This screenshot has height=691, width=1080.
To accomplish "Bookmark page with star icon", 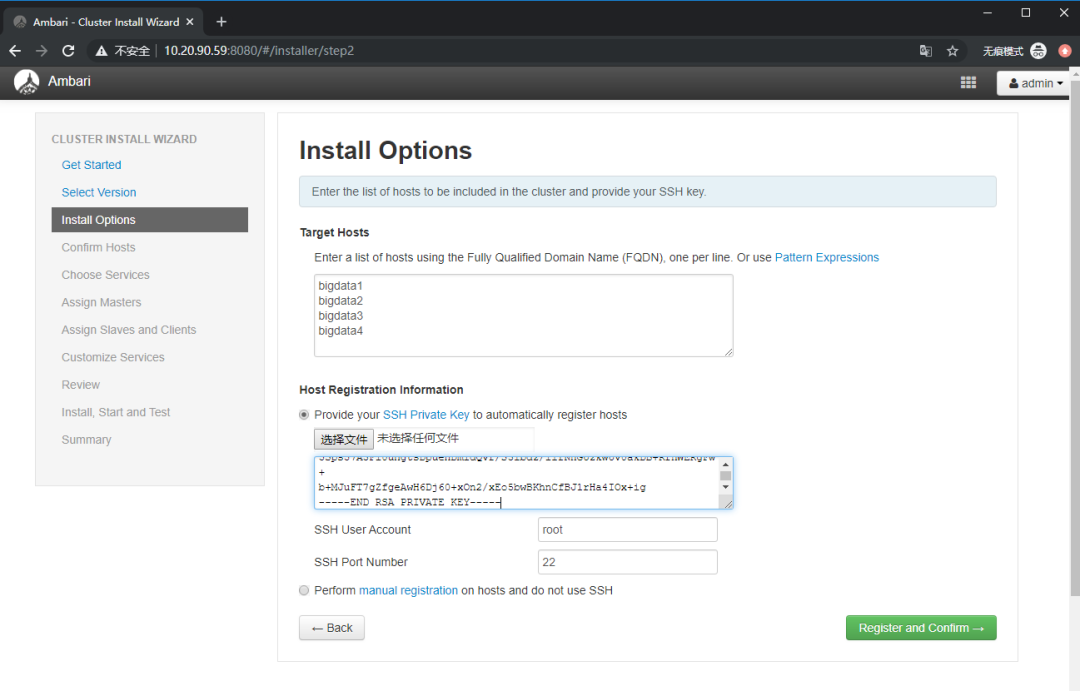I will 953,51.
